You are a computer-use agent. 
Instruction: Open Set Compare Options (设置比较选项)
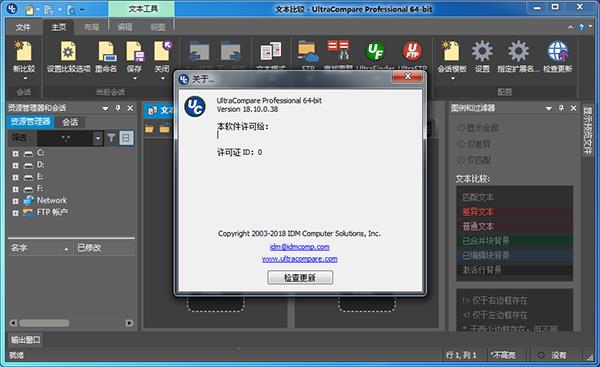coord(68,52)
